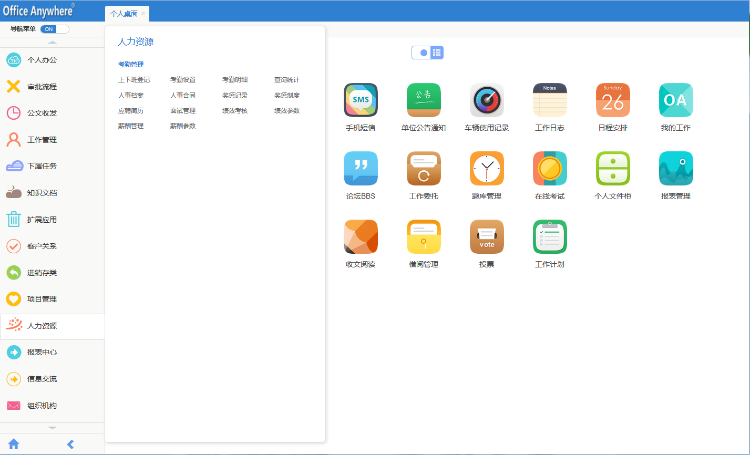
Task: Open the OA 我的工作 icon
Action: click(675, 100)
